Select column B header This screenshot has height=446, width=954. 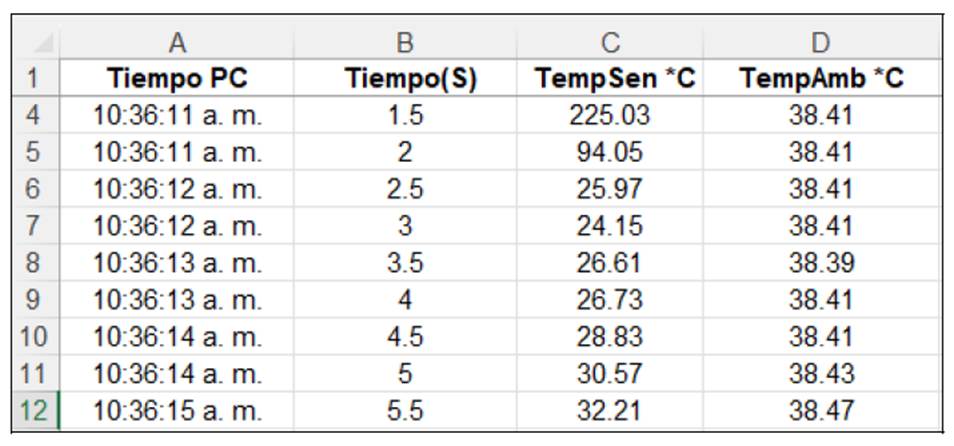tap(405, 43)
